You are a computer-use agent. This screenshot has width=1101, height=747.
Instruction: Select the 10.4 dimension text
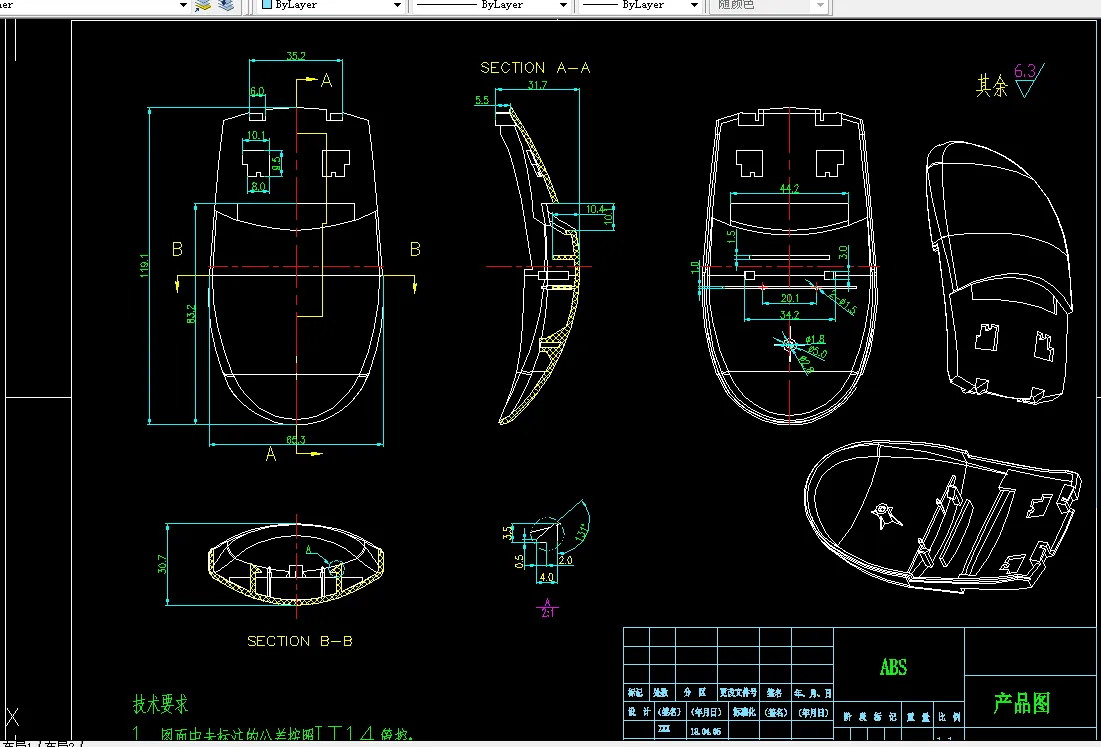(x=595, y=209)
